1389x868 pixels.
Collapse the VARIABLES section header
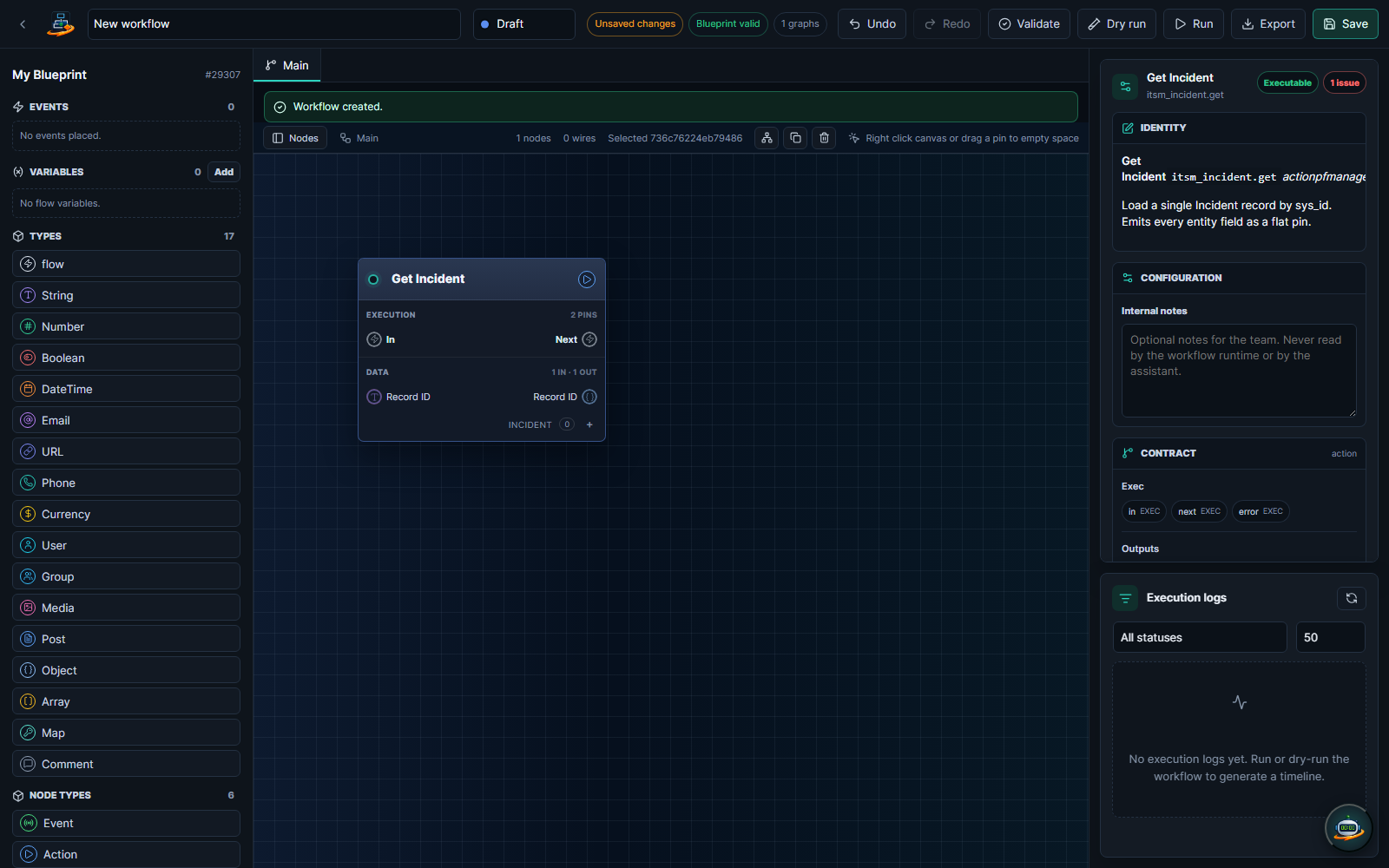[x=57, y=172]
